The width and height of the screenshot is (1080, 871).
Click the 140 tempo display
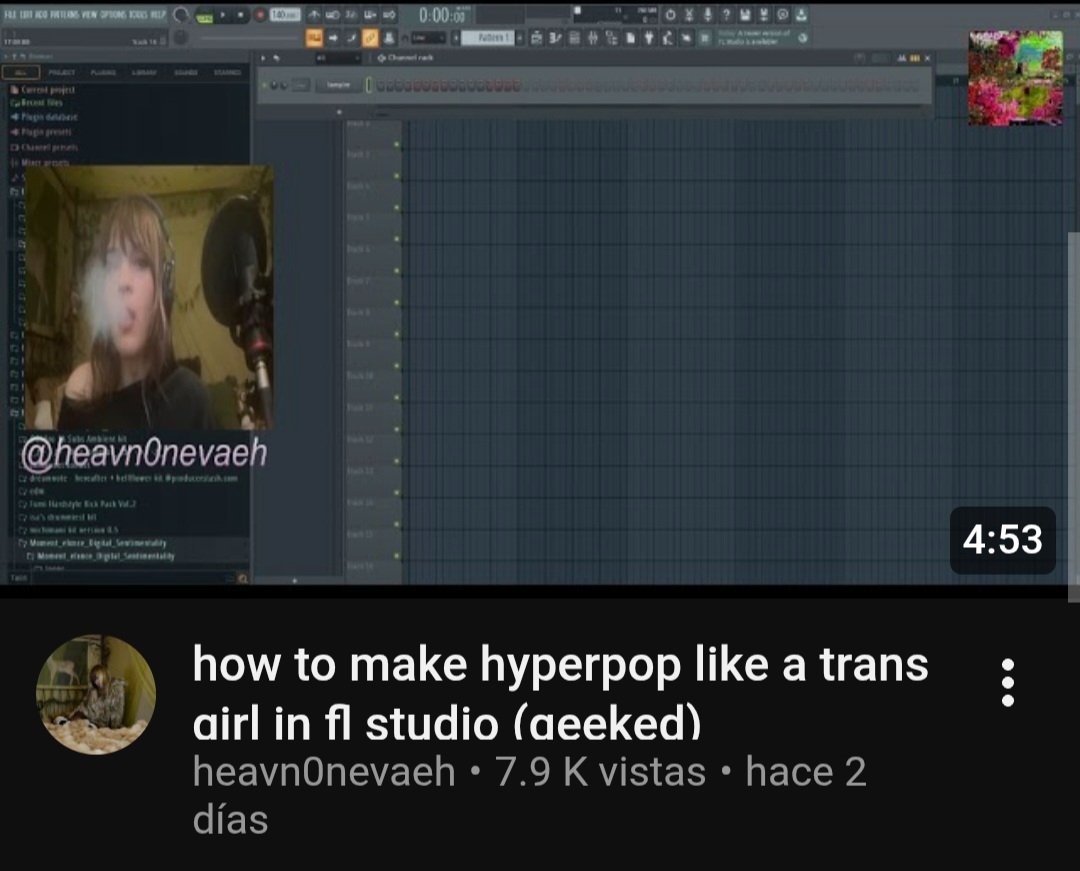tap(284, 14)
